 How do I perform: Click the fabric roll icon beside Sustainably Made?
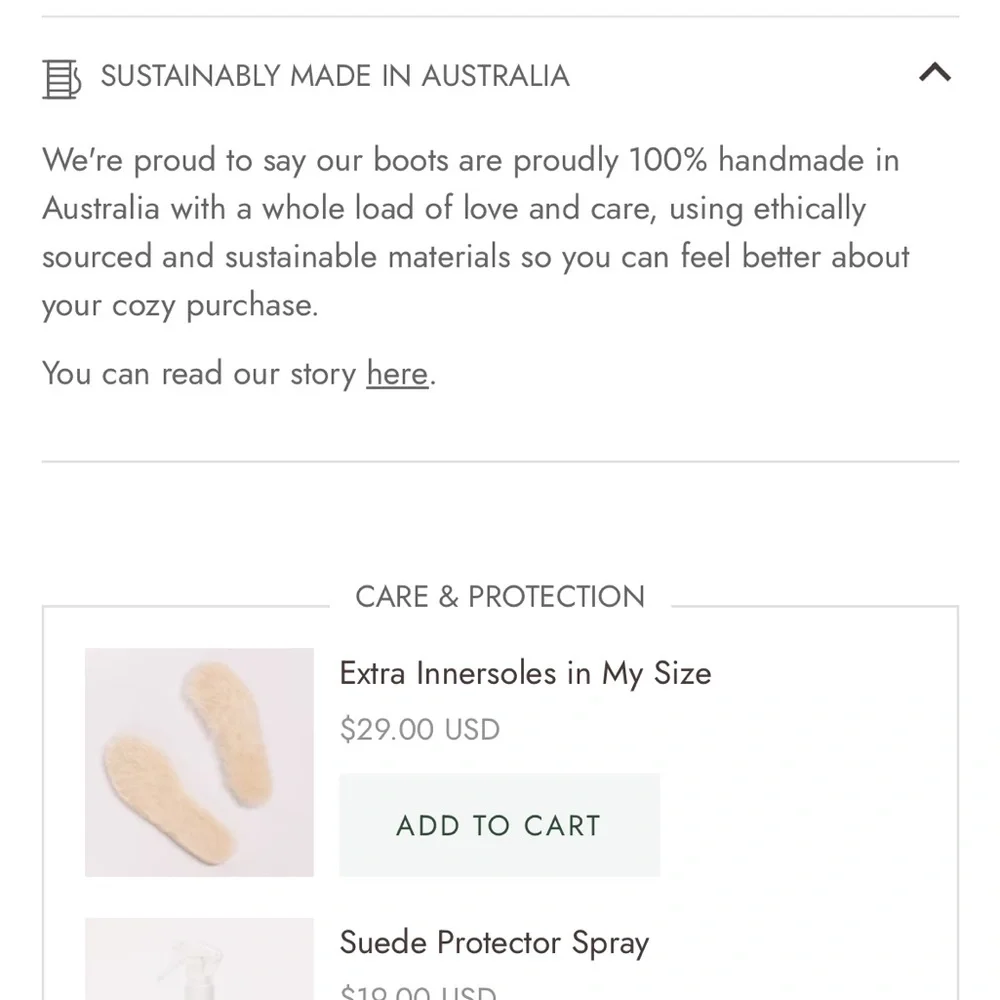click(61, 78)
